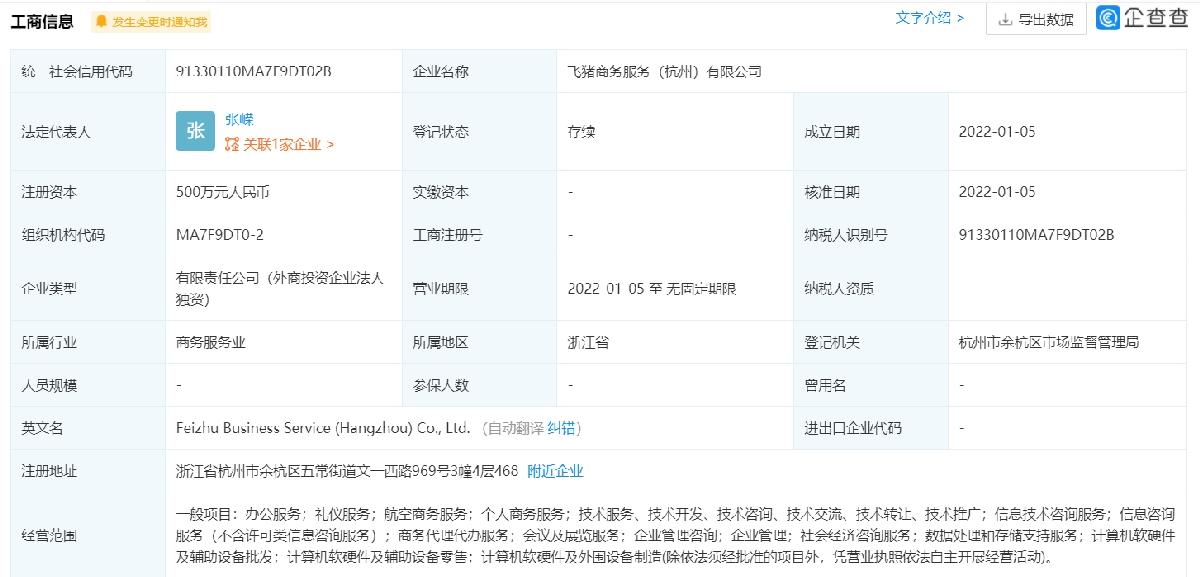The image size is (1200, 577).
Task: Click industry value 商务服务业
Action: point(210,342)
